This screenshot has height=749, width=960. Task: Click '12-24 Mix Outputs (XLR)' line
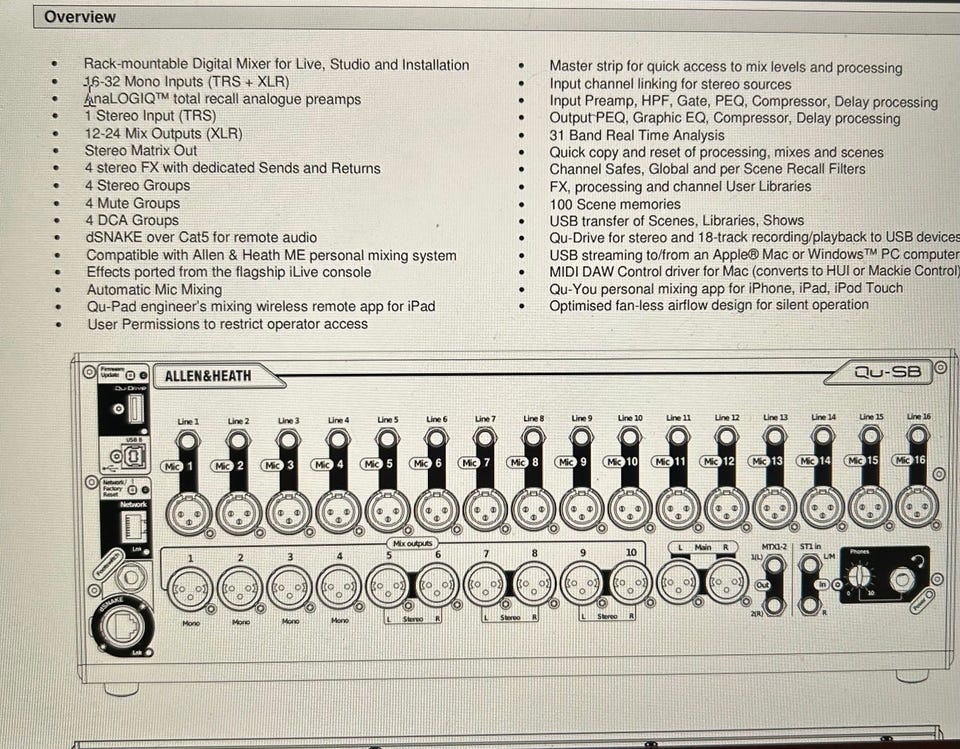[x=163, y=134]
